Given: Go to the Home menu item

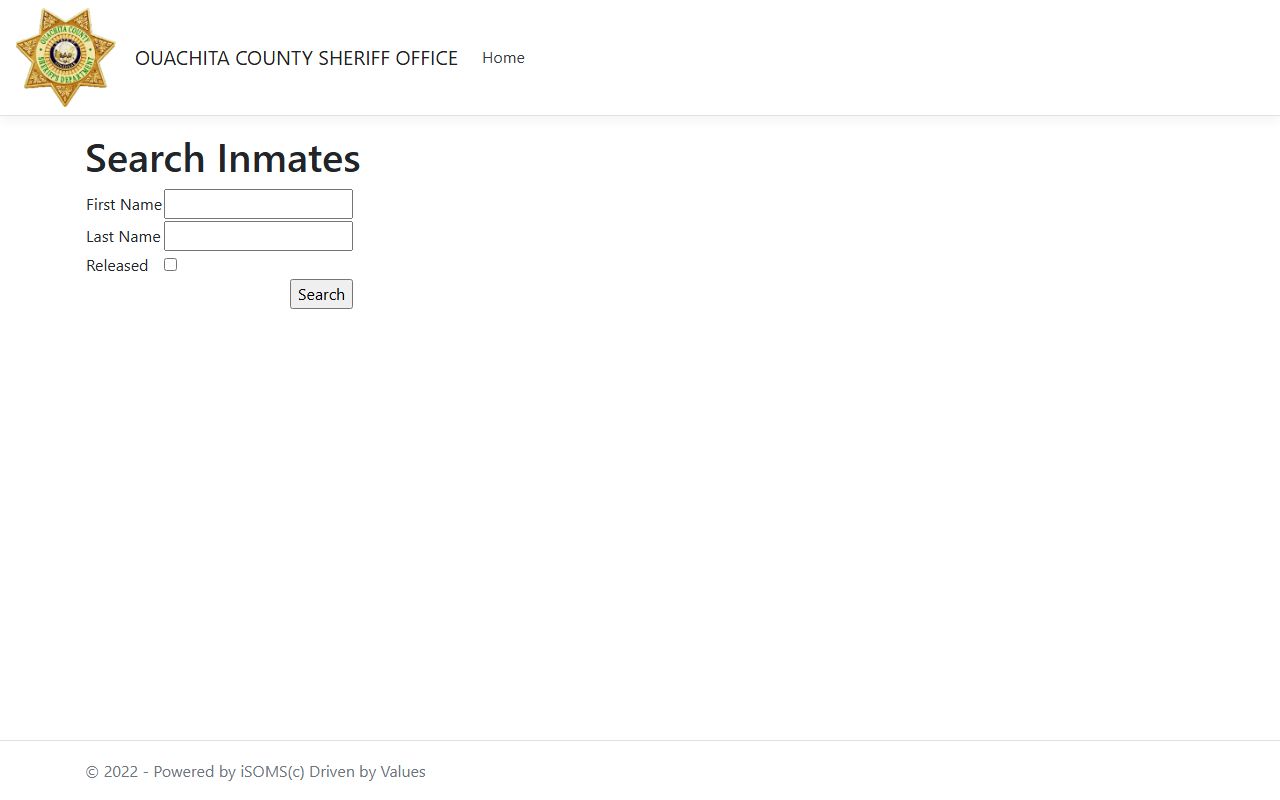Looking at the screenshot, I should click(503, 58).
